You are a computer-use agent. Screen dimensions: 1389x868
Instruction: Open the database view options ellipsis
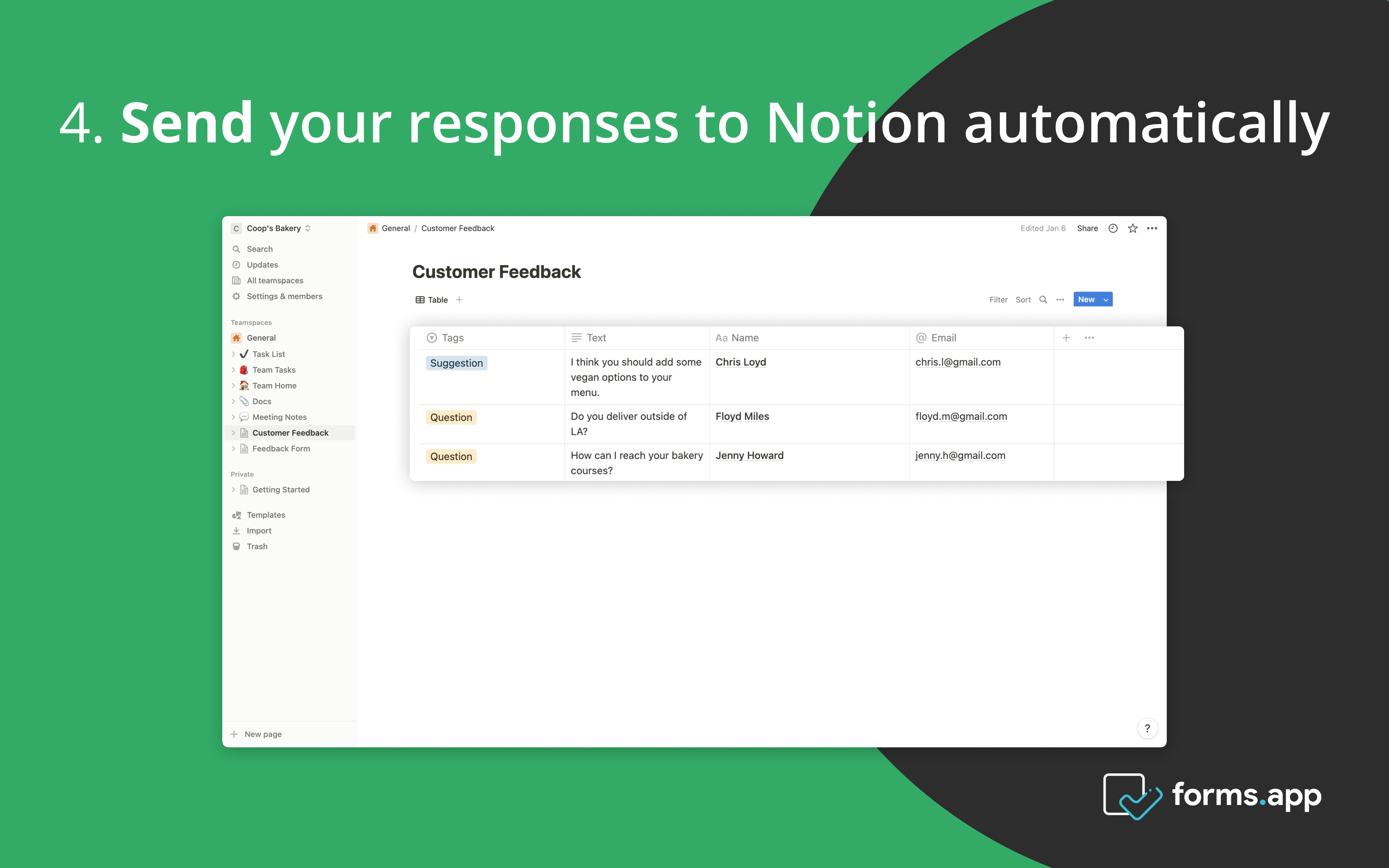tap(1060, 300)
